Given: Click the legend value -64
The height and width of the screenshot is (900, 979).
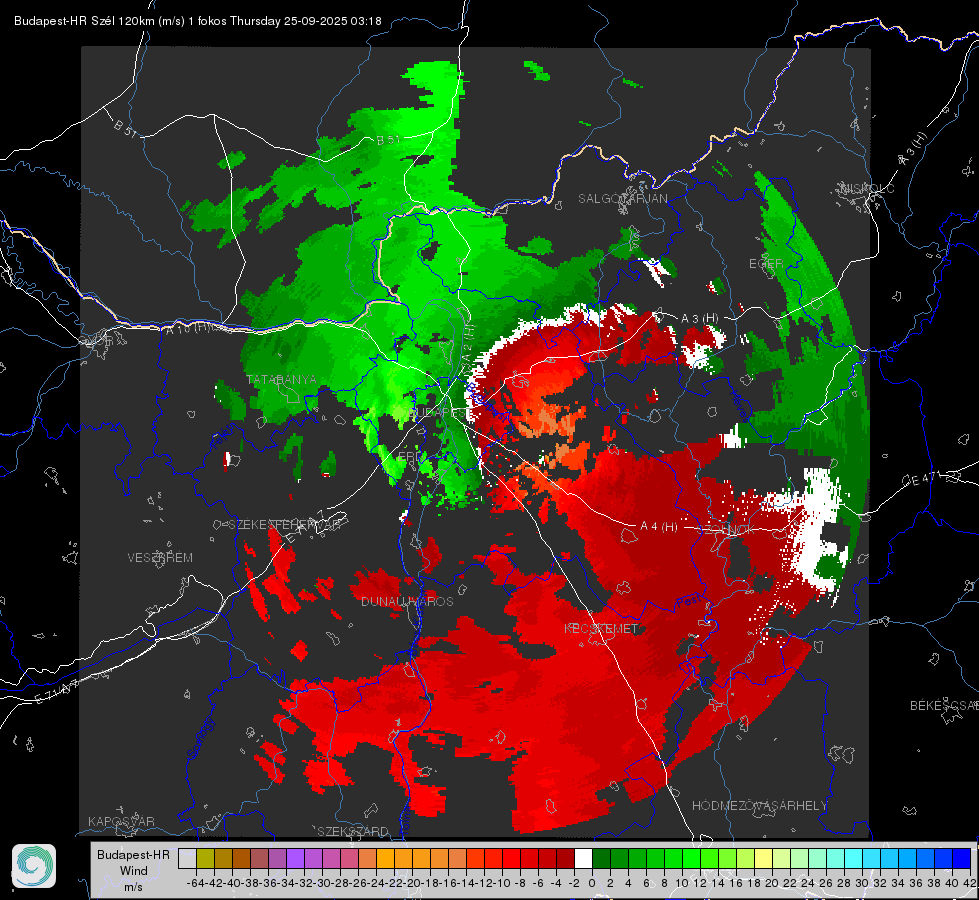Looking at the screenshot, I should click(x=195, y=883).
